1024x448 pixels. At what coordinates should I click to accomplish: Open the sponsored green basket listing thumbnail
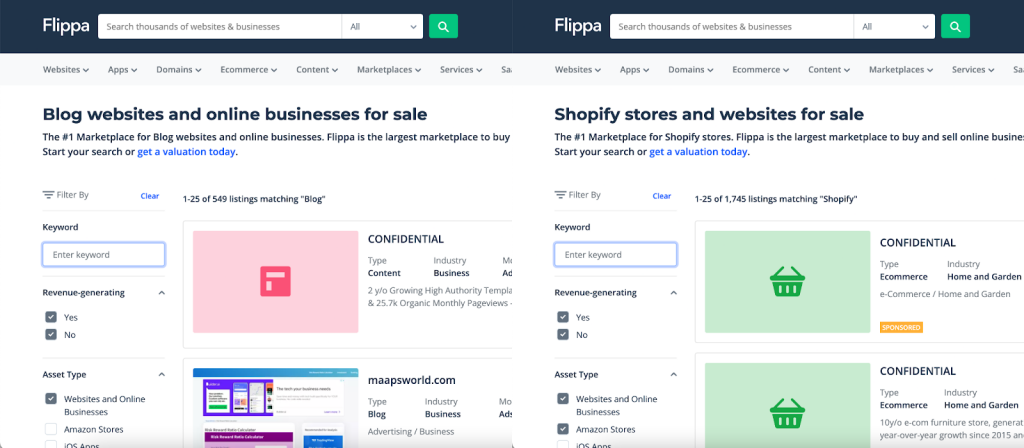click(788, 281)
